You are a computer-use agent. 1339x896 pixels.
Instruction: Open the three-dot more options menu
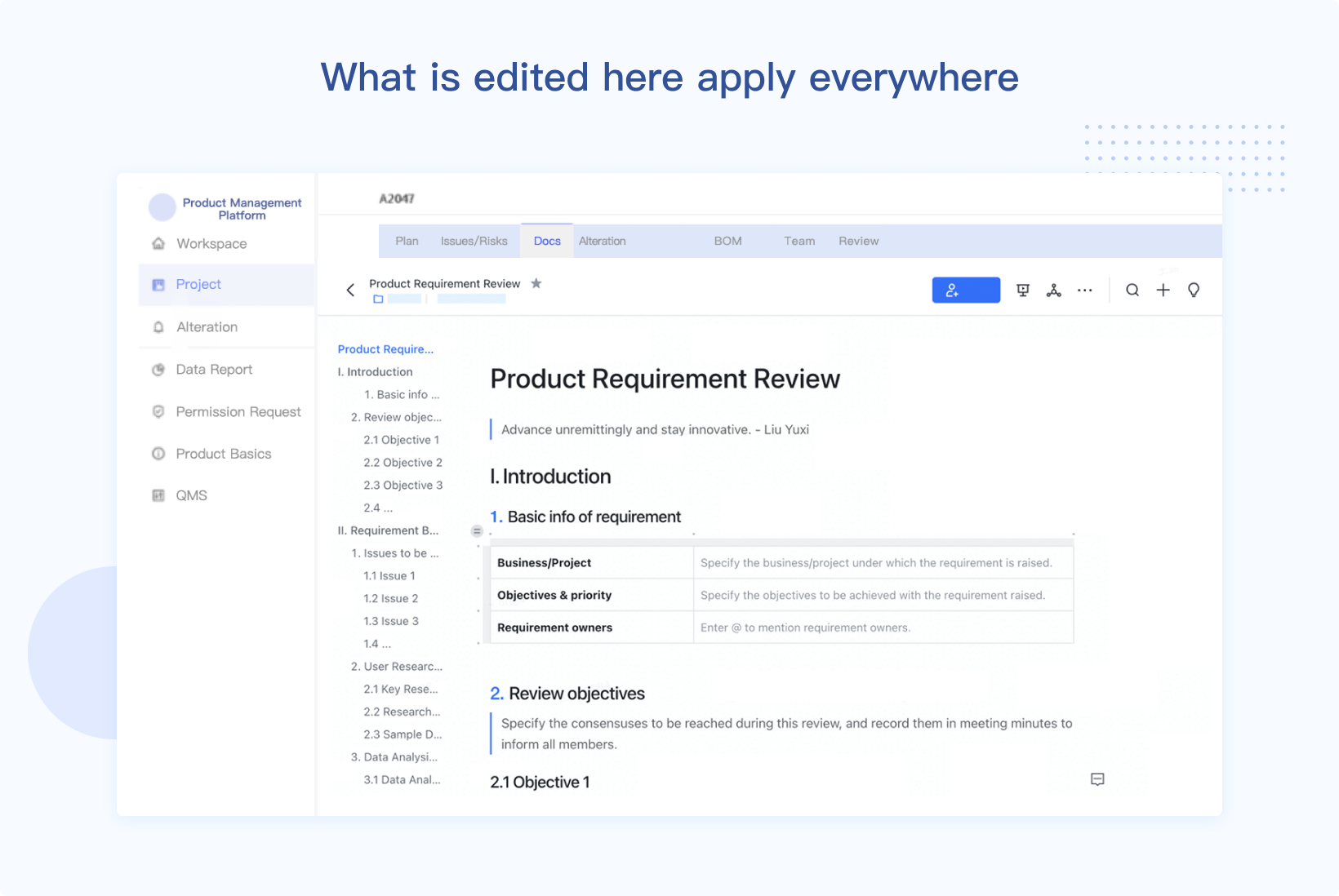1084,290
